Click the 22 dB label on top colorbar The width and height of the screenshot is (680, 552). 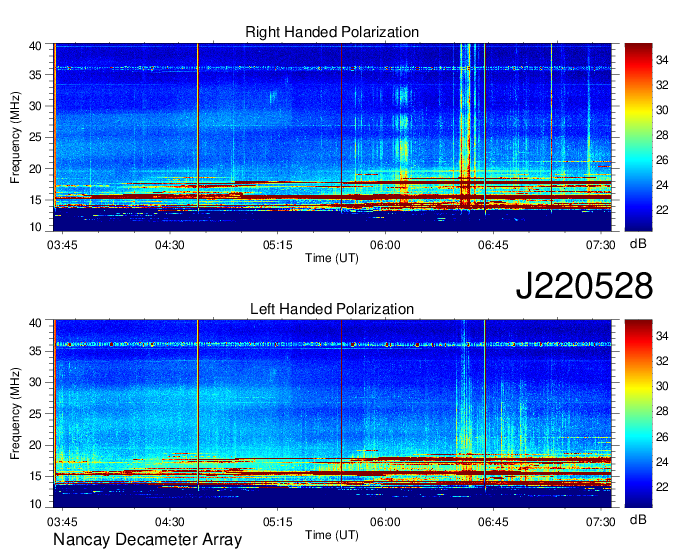(x=662, y=210)
